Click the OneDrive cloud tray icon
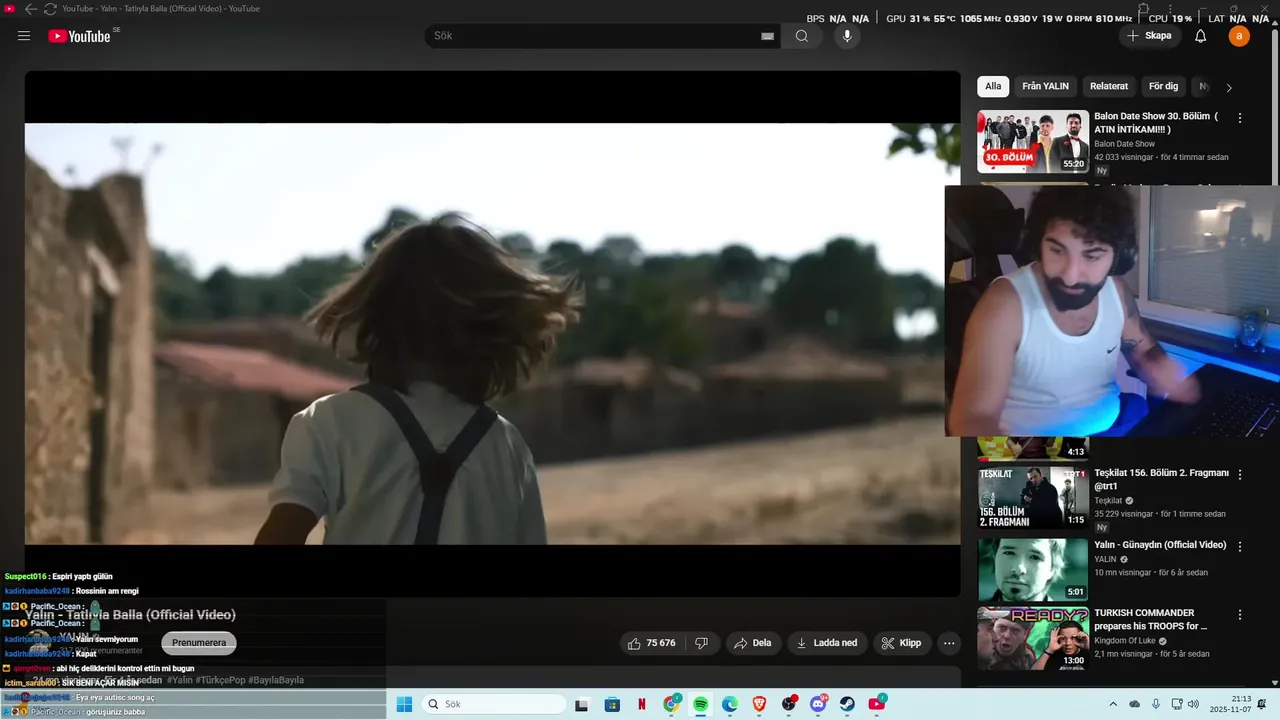The image size is (1280, 720). (1135, 705)
